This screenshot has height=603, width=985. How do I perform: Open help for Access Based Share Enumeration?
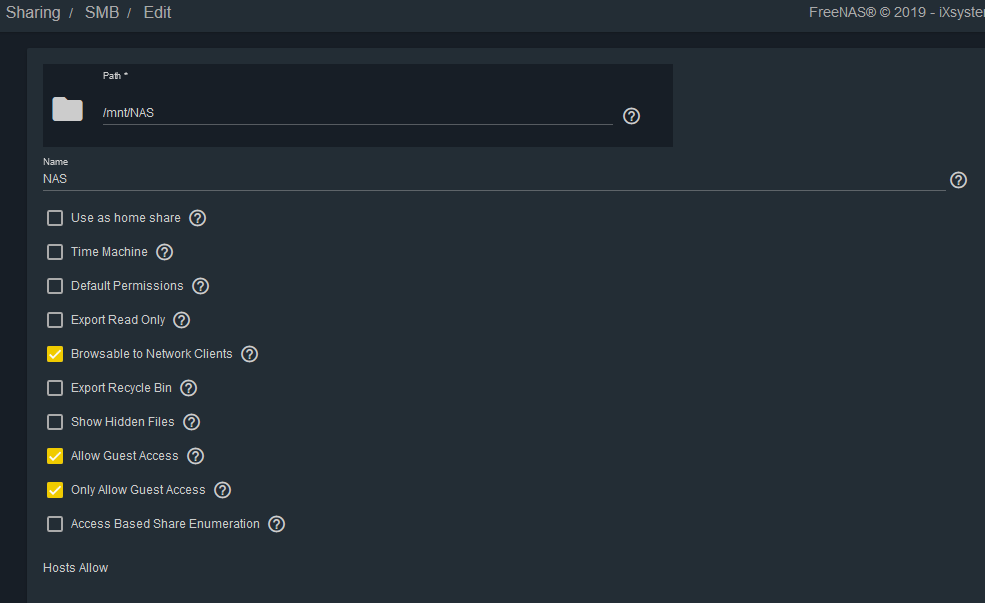[x=276, y=524]
